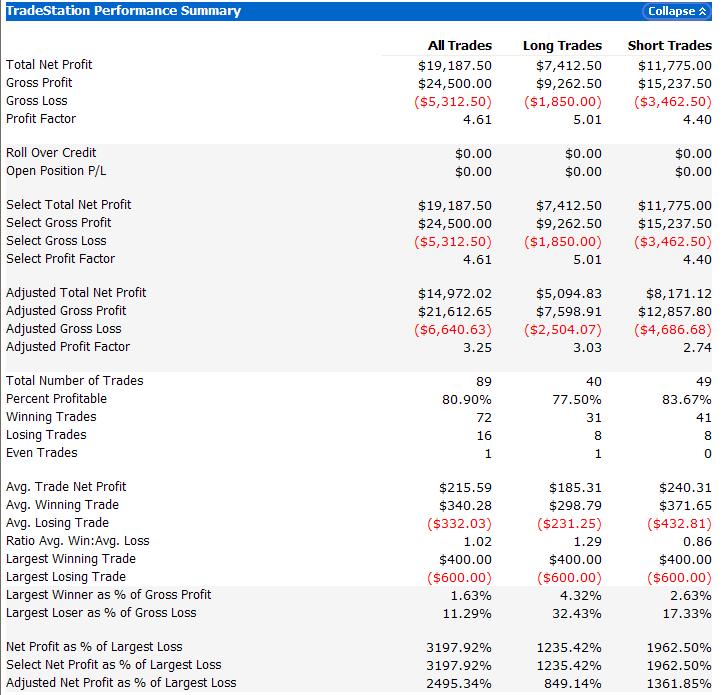The height and width of the screenshot is (695, 725).
Task: Click the 32.43% Largest Loser percentage
Action: (x=577, y=614)
